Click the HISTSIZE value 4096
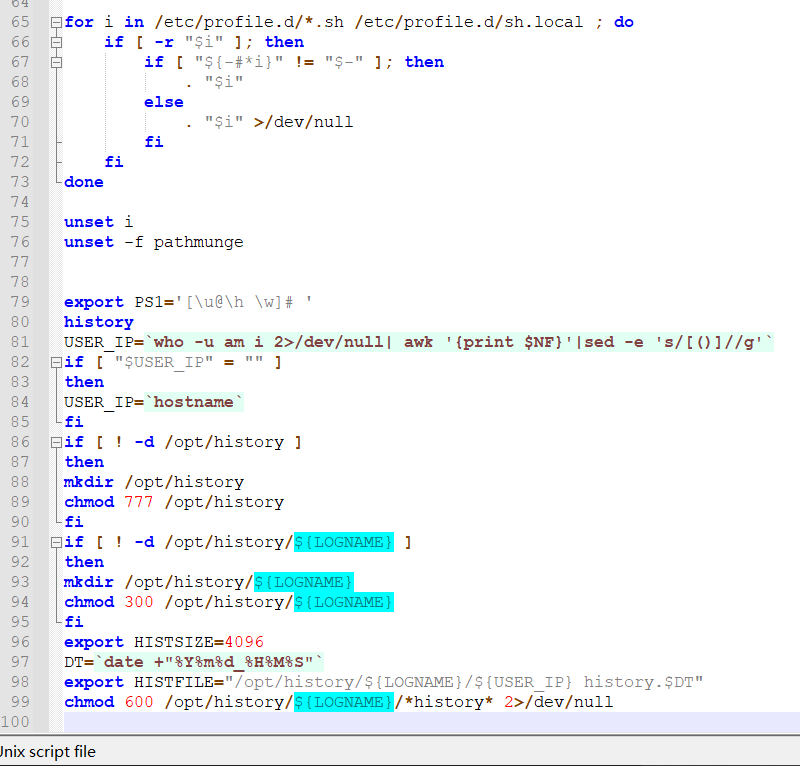 click(x=244, y=642)
